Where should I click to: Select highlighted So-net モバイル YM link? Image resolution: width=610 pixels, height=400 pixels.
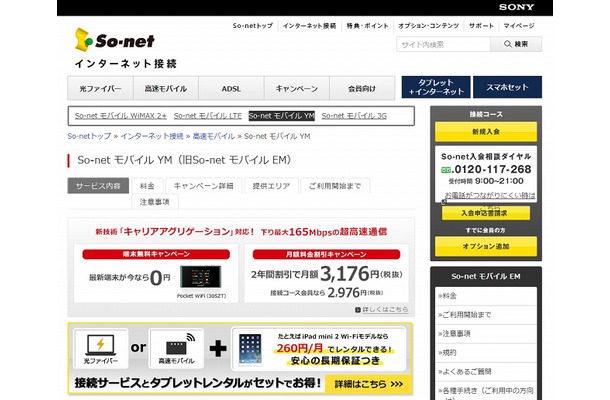click(282, 116)
